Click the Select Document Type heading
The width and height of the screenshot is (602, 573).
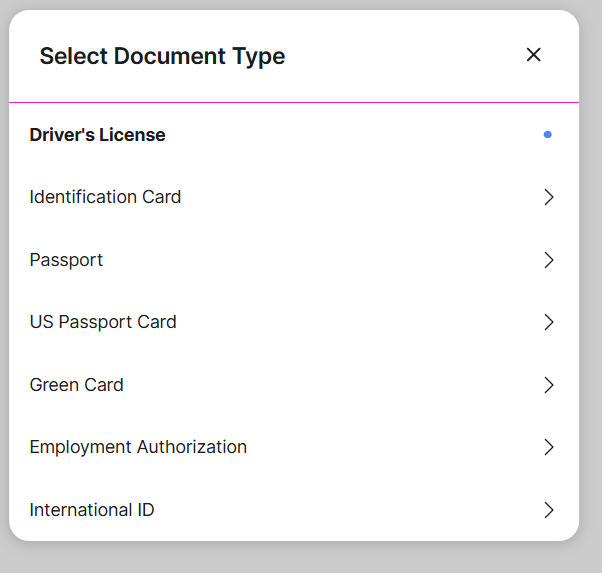click(x=162, y=56)
